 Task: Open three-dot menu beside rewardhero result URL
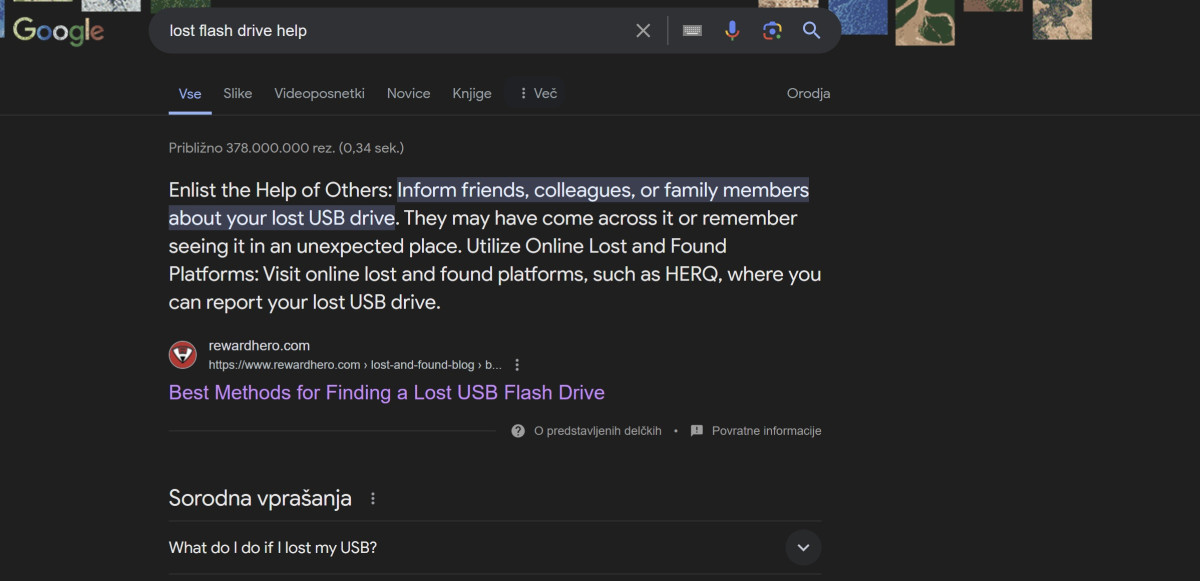coord(517,365)
